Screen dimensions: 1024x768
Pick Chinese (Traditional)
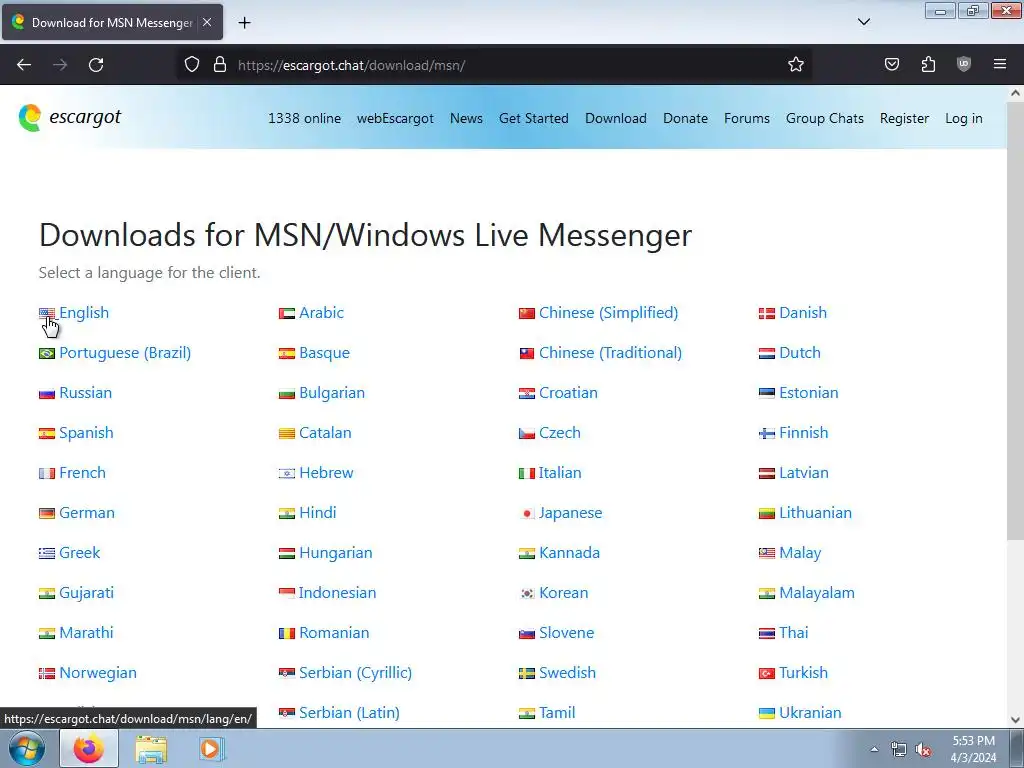[610, 353]
